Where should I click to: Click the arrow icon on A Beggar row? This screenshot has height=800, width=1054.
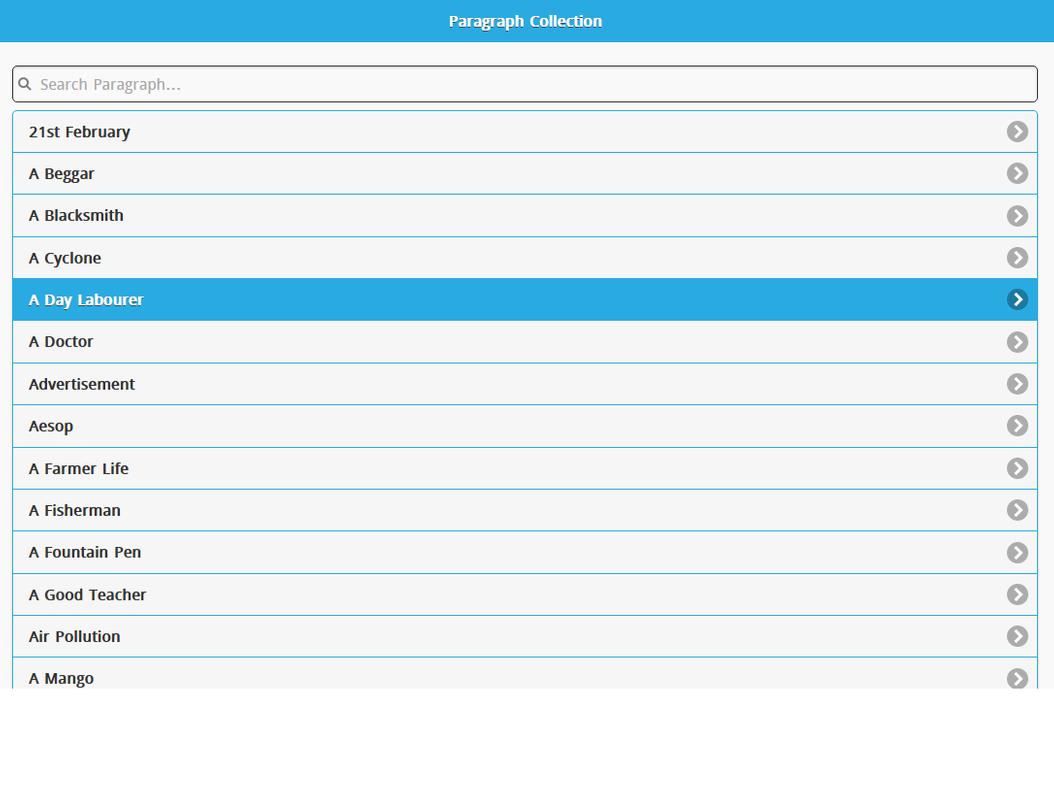pyautogui.click(x=1016, y=173)
